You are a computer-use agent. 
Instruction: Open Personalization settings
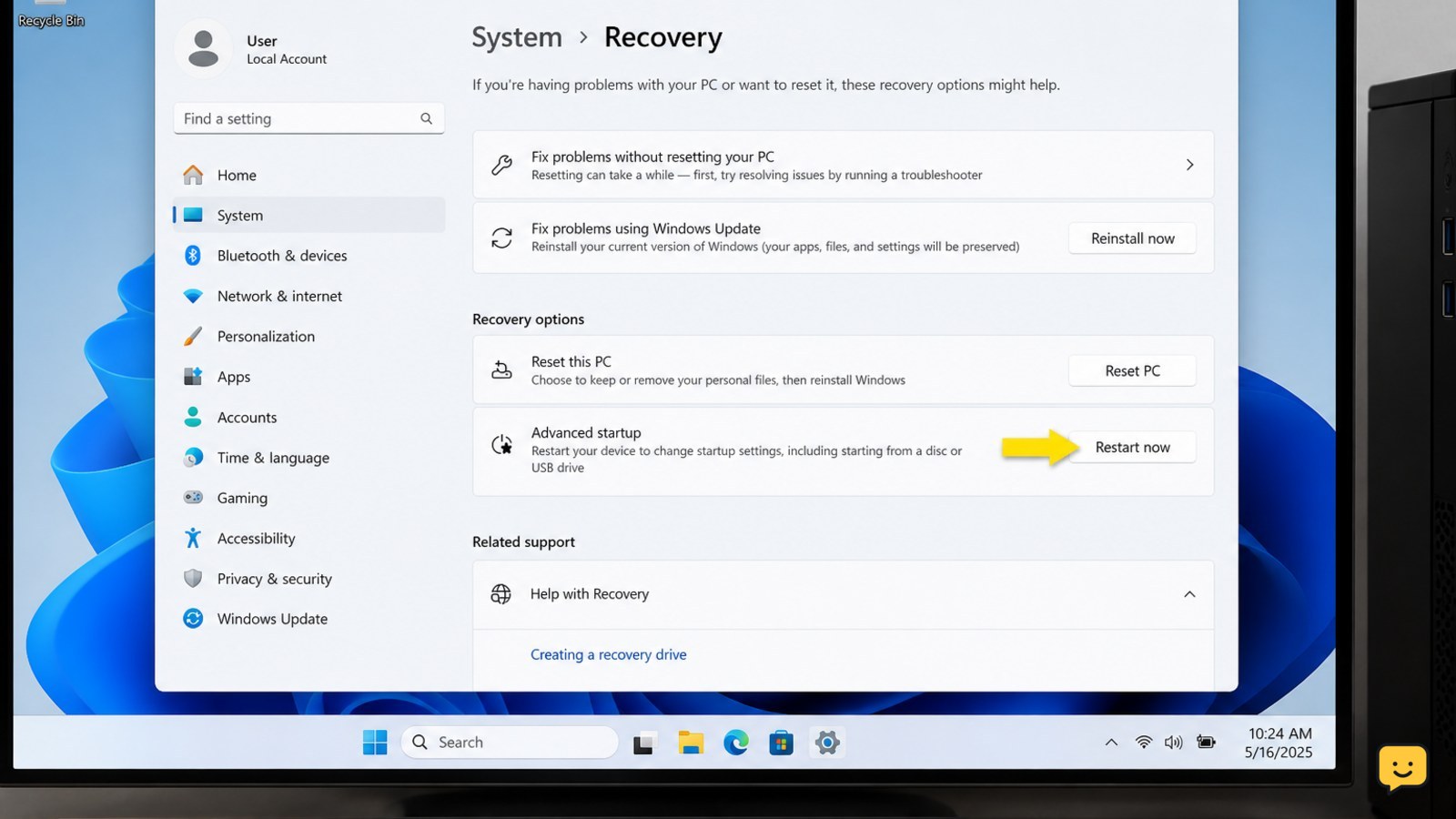[308, 337]
